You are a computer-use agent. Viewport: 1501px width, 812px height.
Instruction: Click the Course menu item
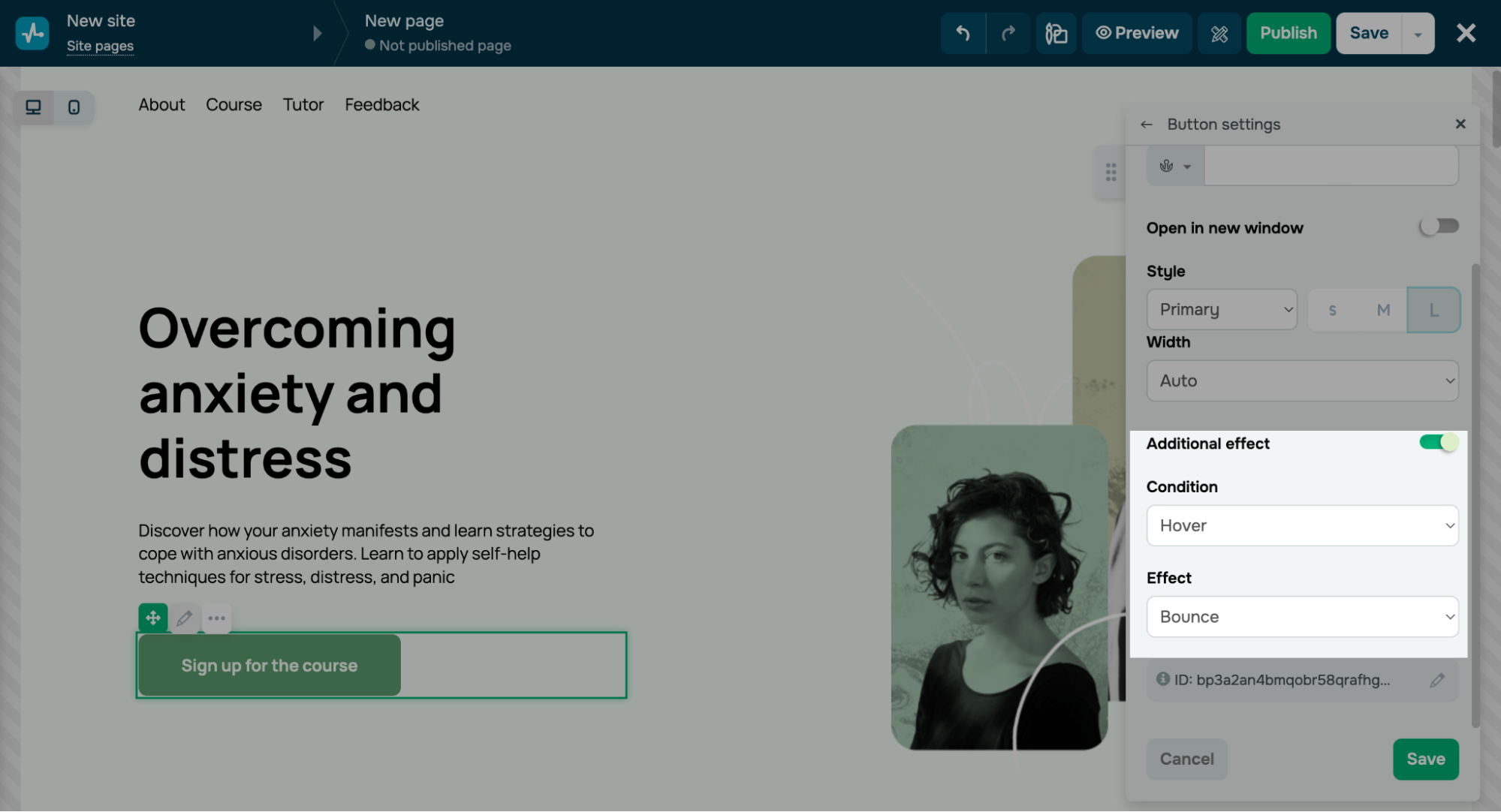pos(234,105)
